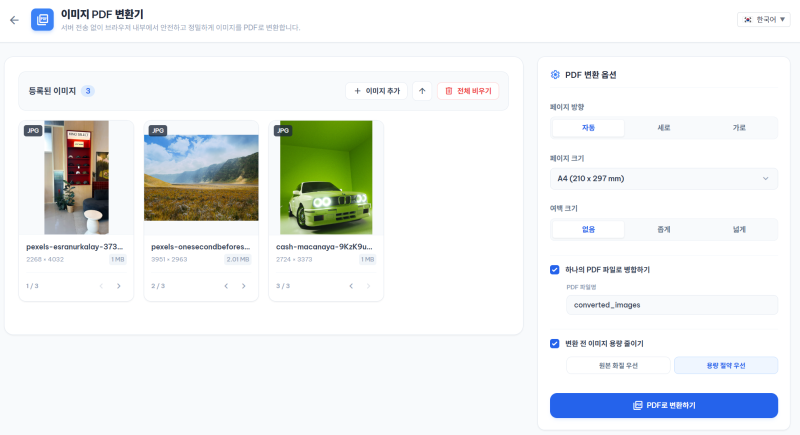Move image 2/3 right with next arrow
Screen dimensions: 800x435
[244, 286]
